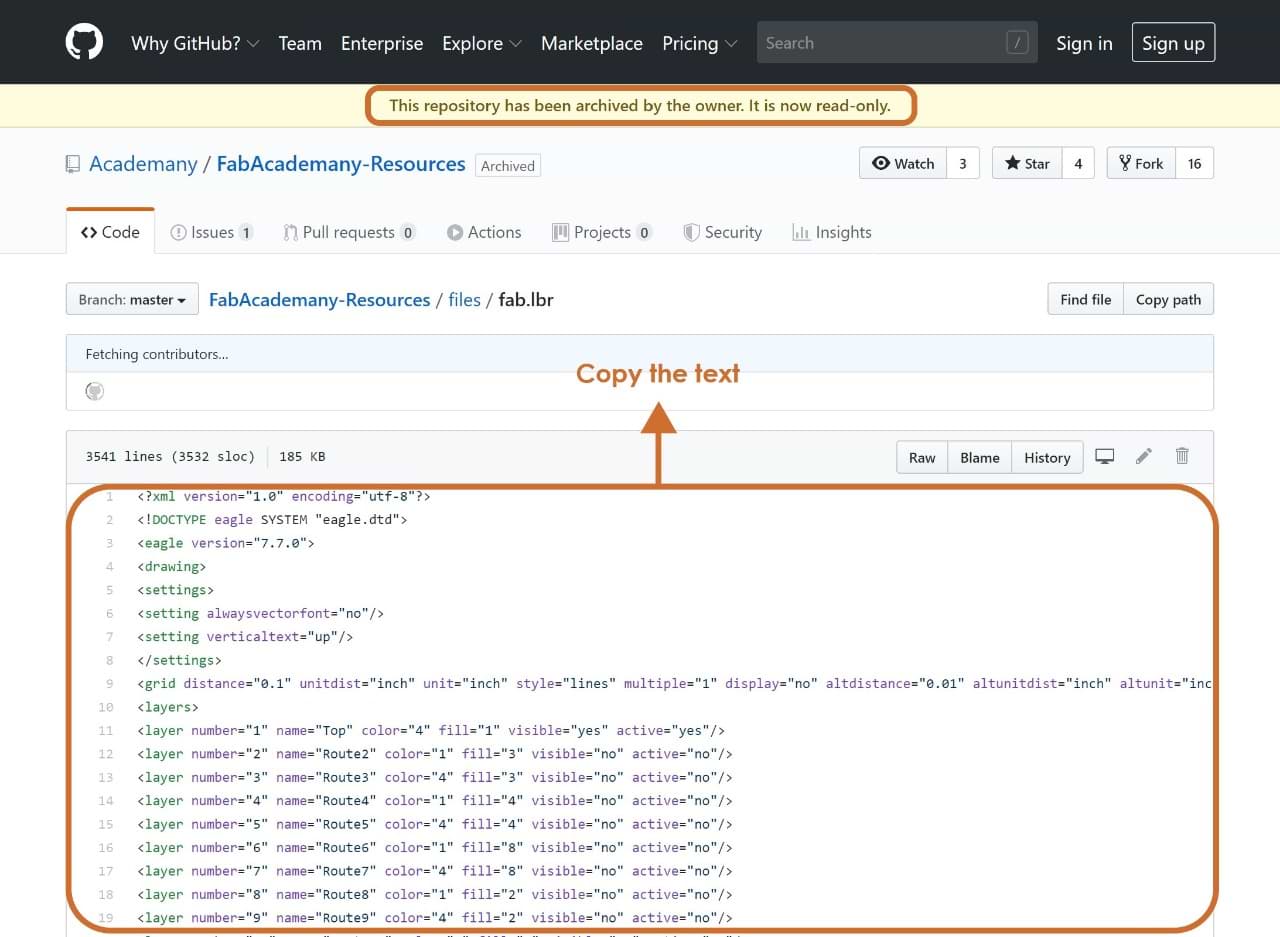Select line number 19 of the file
Screen dimensions: 1280x937
(x=106, y=917)
